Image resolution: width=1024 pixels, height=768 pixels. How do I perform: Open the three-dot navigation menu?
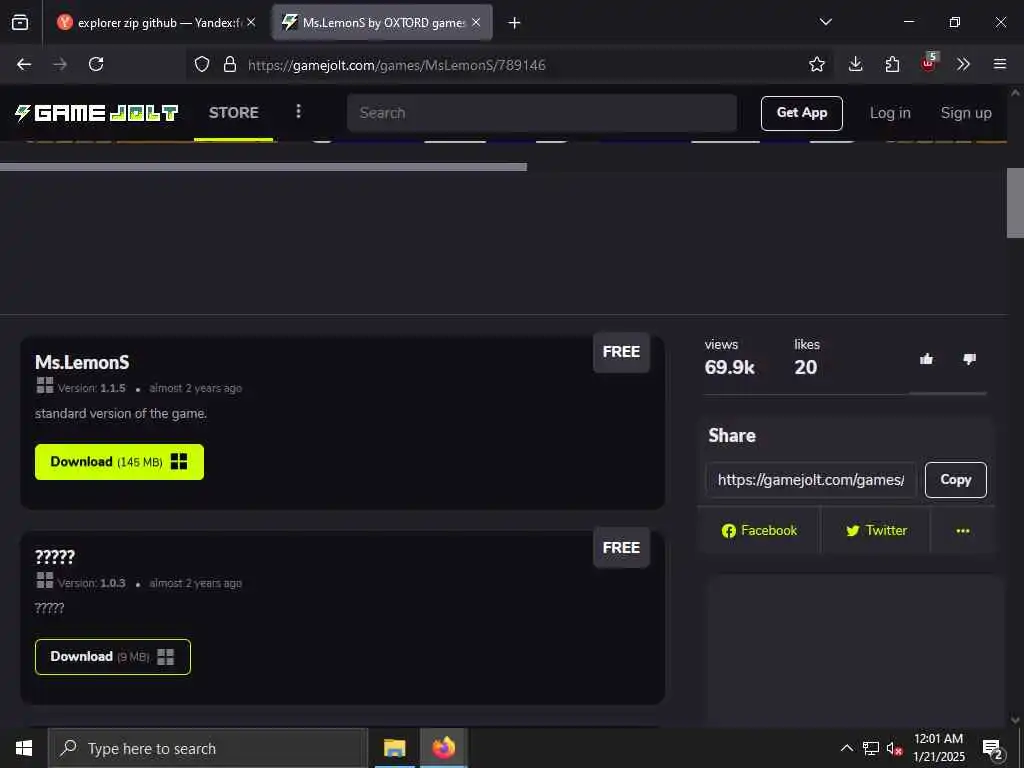[x=298, y=112]
